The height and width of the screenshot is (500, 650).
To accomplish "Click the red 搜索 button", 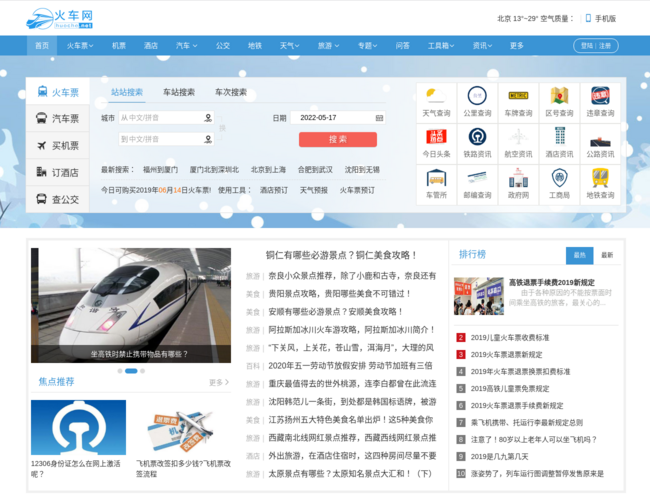I will coord(338,139).
